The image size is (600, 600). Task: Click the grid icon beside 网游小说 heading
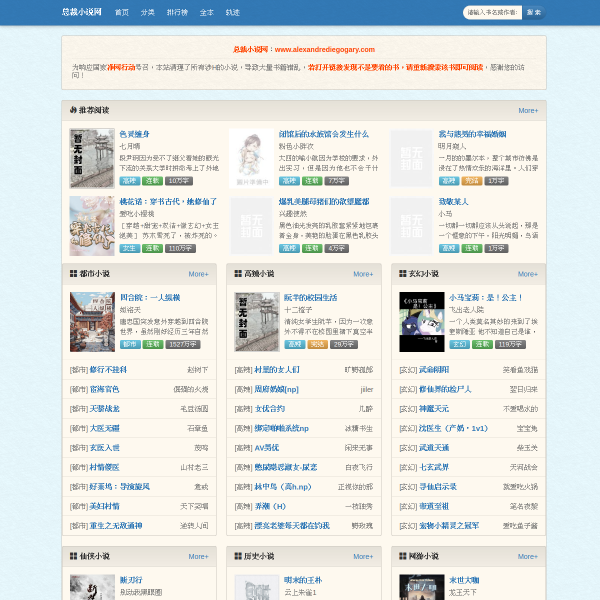pyautogui.click(x=403, y=556)
